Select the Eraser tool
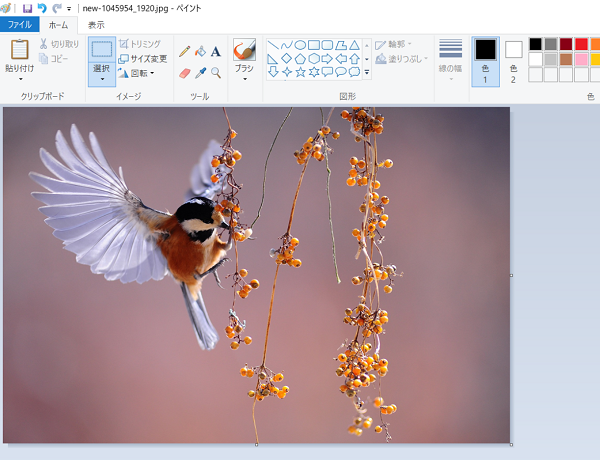The image size is (600, 460). click(185, 73)
